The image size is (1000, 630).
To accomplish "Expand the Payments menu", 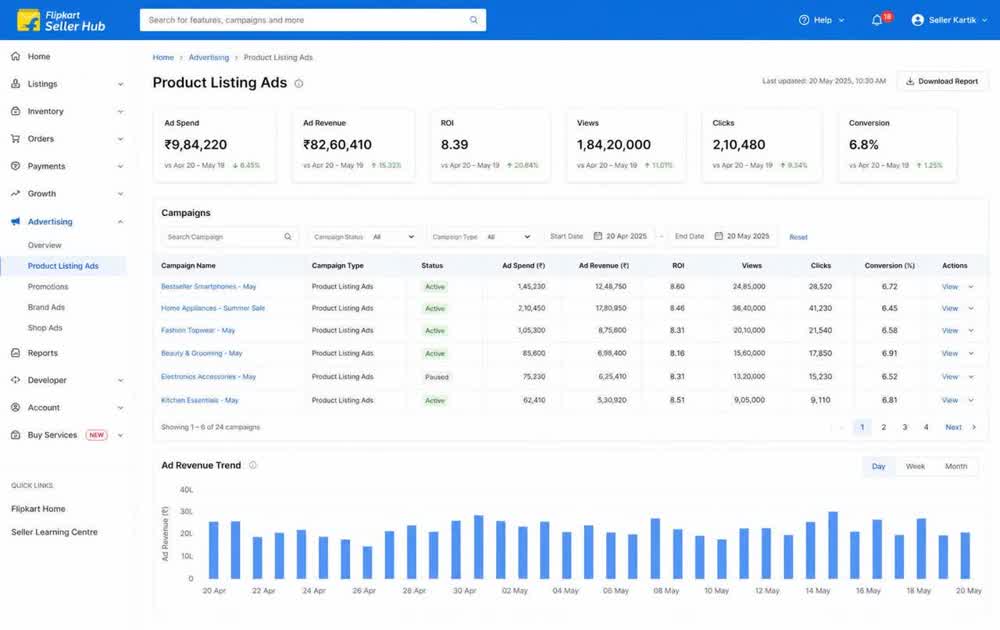I will 121,166.
